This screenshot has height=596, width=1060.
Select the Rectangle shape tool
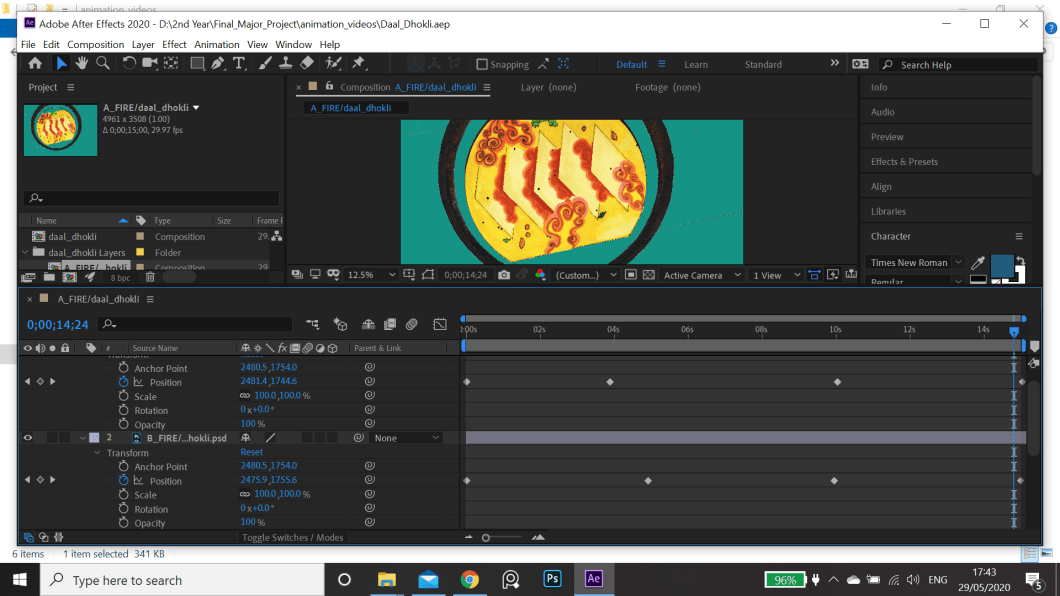[197, 64]
